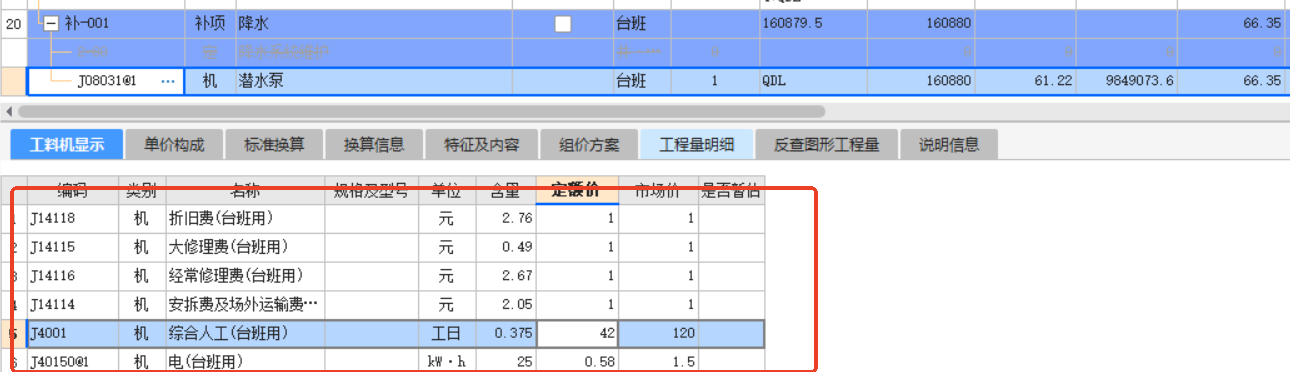Select the 降水 name cell in row 20
1290x372 pixels.
373,24
